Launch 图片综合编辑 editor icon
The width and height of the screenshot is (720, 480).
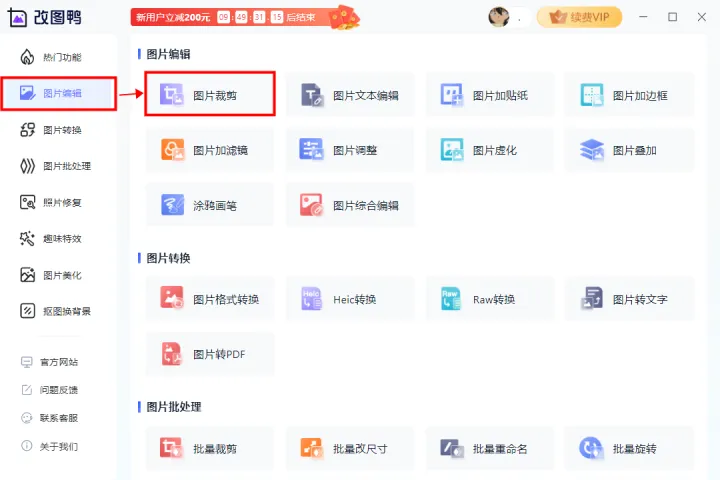(312, 205)
